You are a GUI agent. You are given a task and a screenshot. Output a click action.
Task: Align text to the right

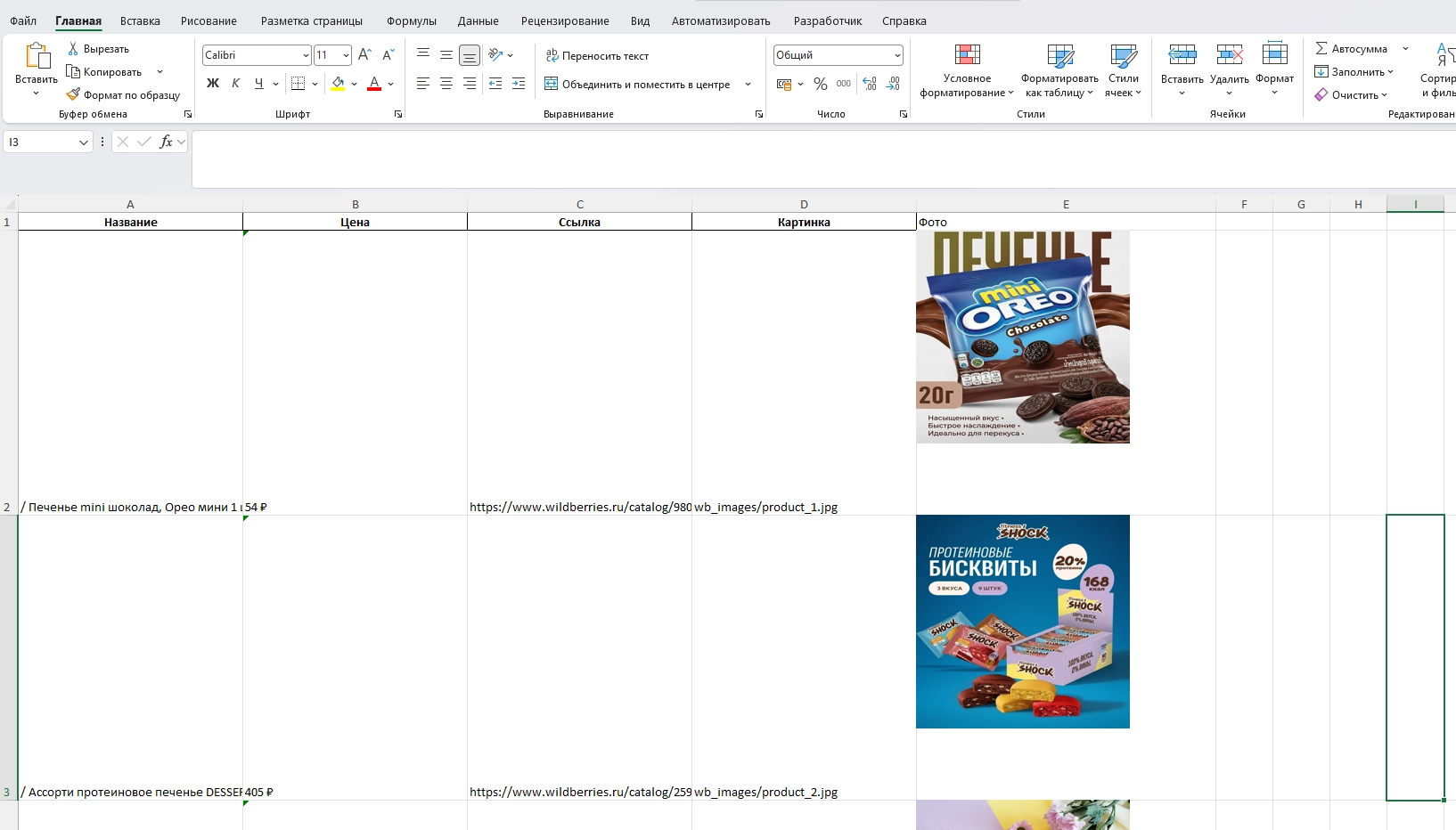(470, 84)
